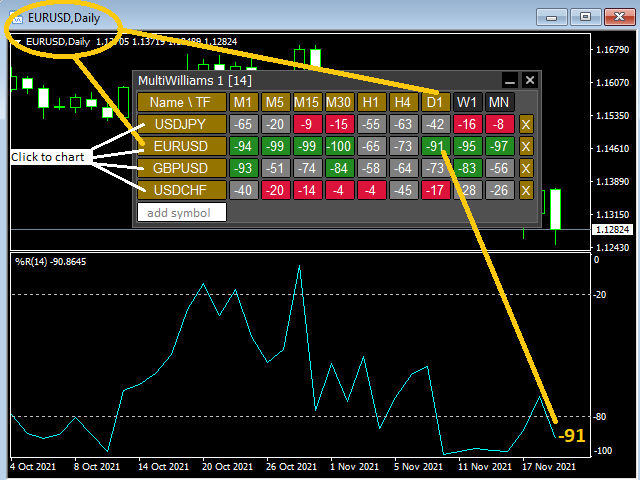Open USDCHF chart from symbol button

[182, 190]
